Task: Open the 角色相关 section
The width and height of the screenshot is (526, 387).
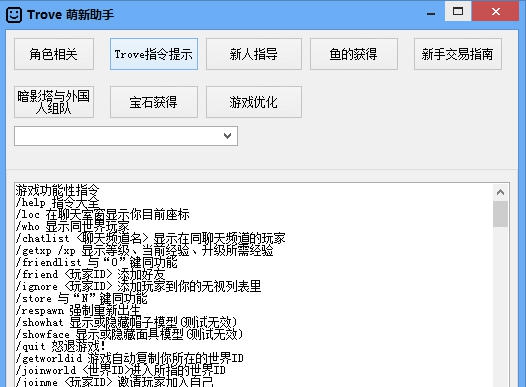Action: pyautogui.click(x=54, y=54)
